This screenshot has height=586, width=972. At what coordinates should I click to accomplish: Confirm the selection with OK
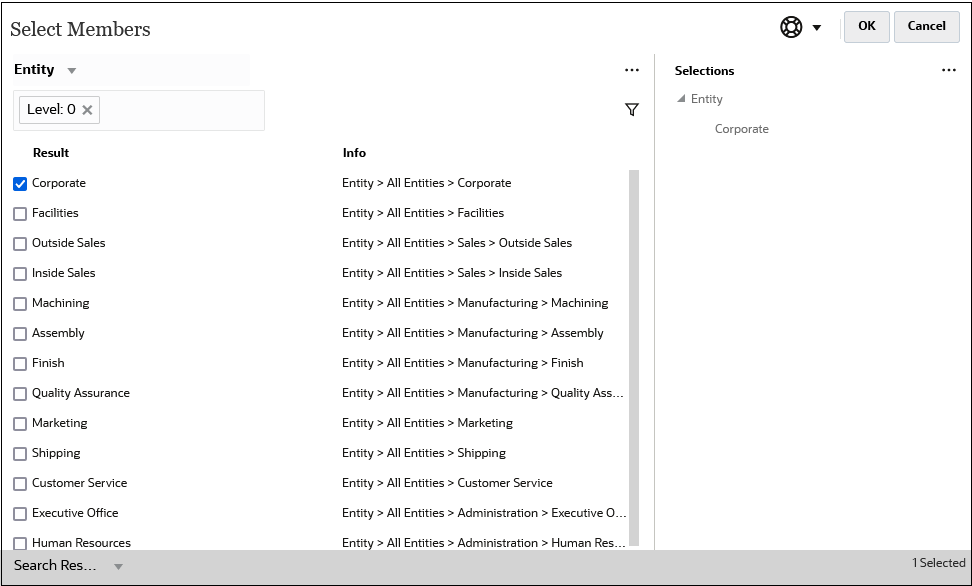pyautogui.click(x=867, y=27)
